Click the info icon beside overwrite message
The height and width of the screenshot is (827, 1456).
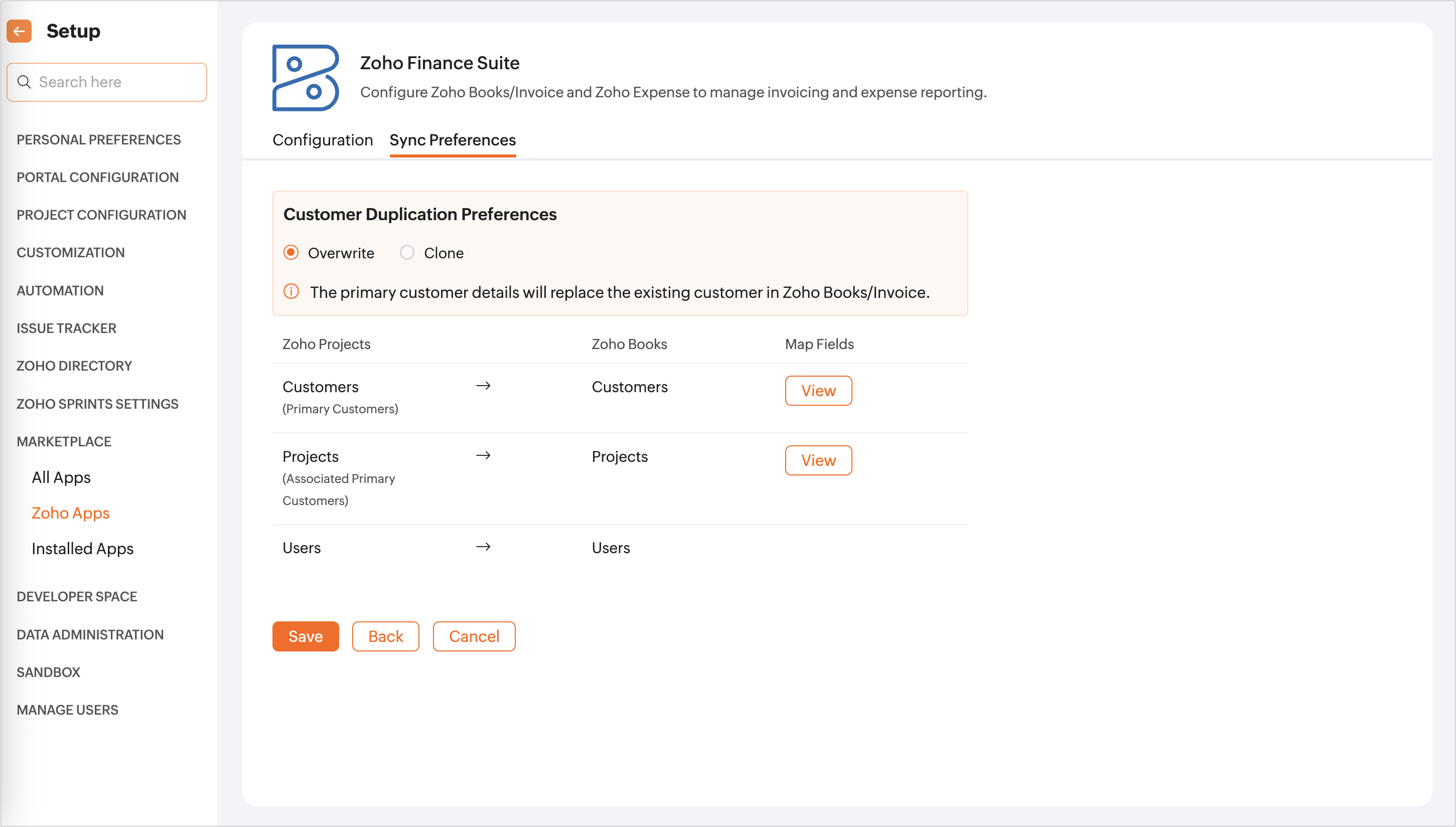pos(291,292)
